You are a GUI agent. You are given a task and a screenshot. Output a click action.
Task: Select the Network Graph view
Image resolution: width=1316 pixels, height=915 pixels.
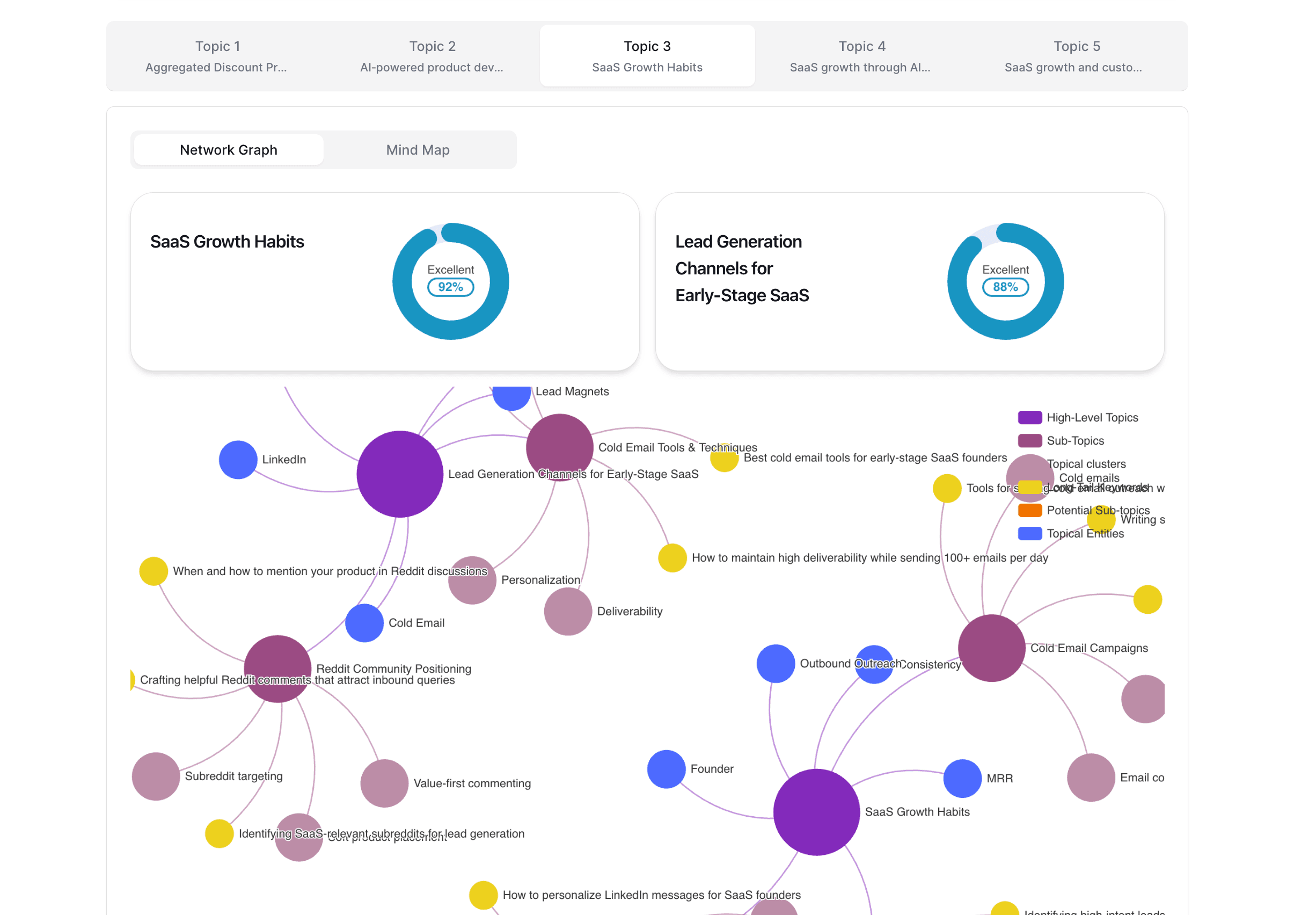click(228, 150)
